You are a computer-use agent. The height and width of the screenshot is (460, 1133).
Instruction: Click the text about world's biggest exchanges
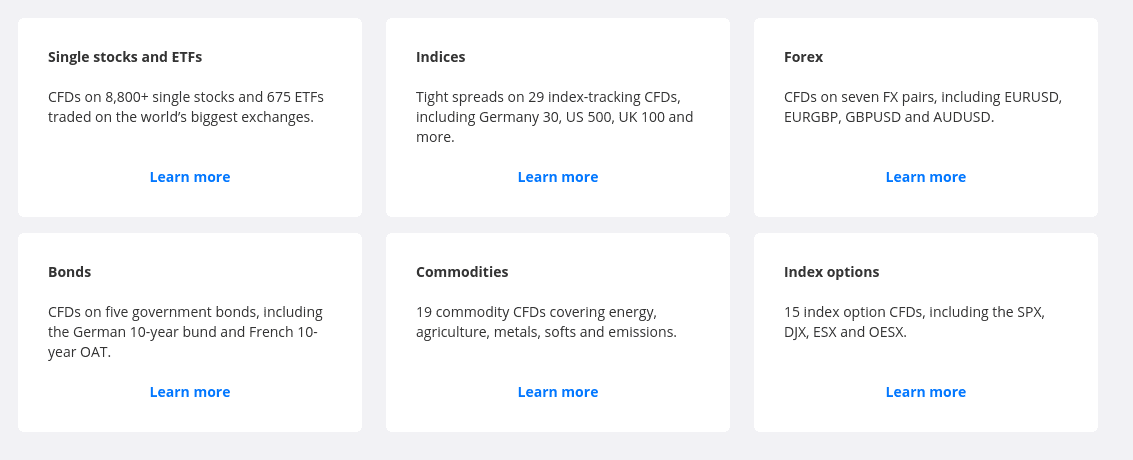pos(181,117)
